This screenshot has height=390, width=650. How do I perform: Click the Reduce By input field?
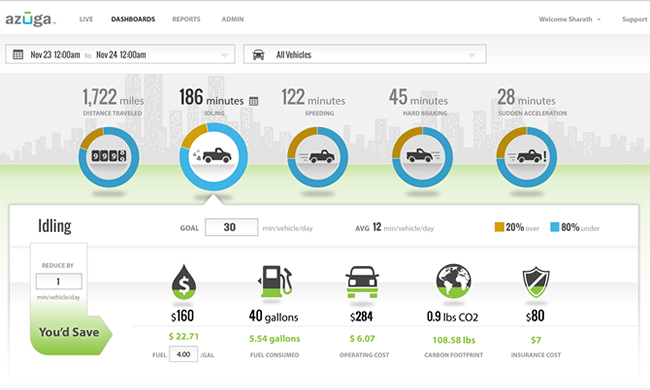pyautogui.click(x=59, y=281)
